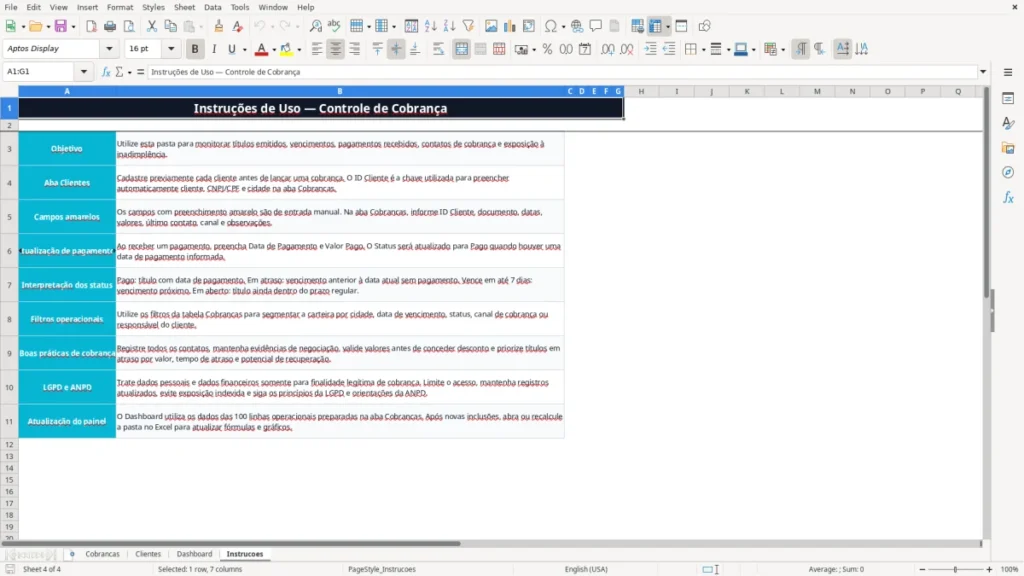The image size is (1024, 576).
Task: Click Merge and Center Cells icon
Action: coord(461,49)
